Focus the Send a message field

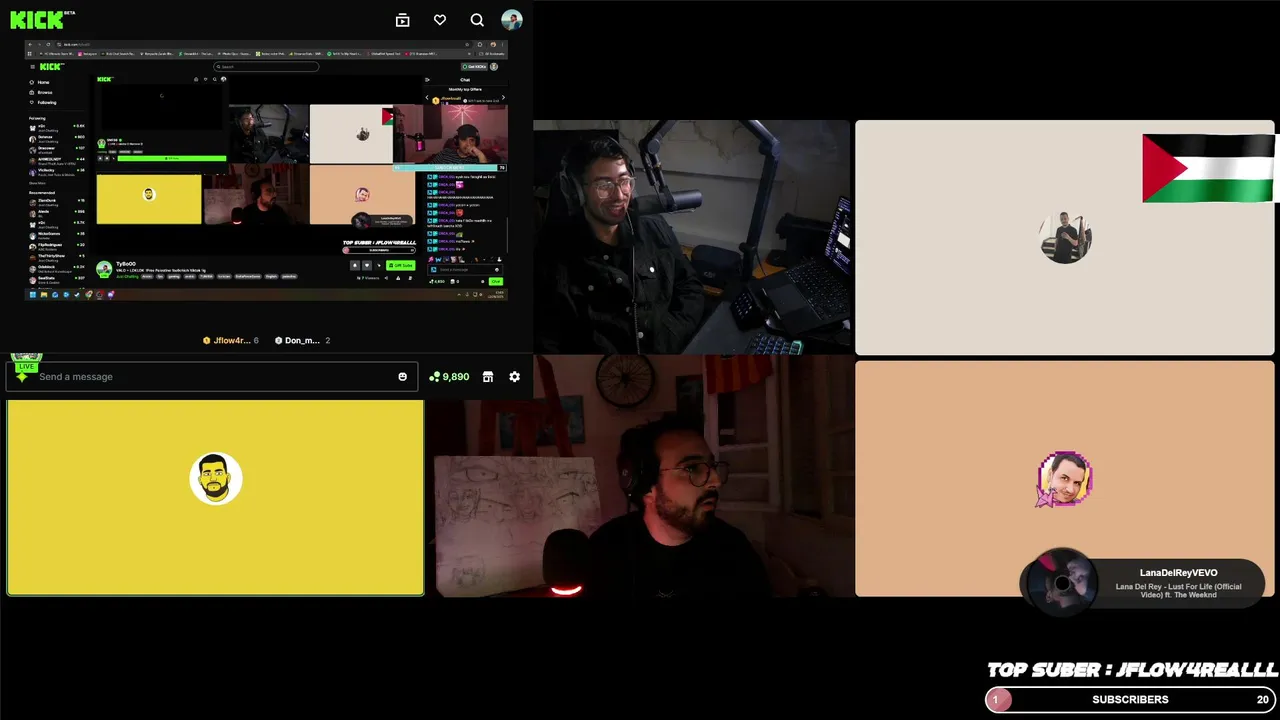212,377
